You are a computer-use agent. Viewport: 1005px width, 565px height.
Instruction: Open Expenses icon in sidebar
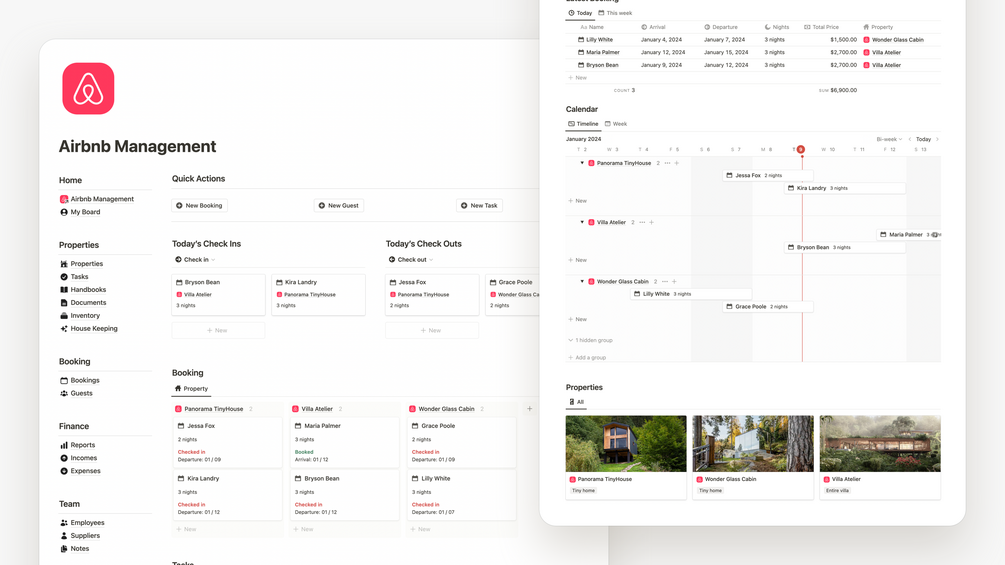click(x=64, y=471)
